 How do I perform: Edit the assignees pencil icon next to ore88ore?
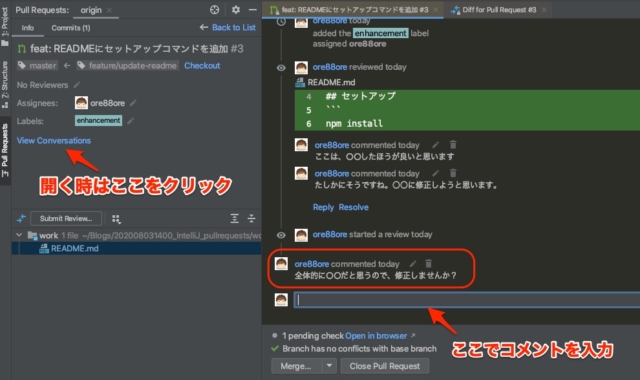(x=133, y=103)
